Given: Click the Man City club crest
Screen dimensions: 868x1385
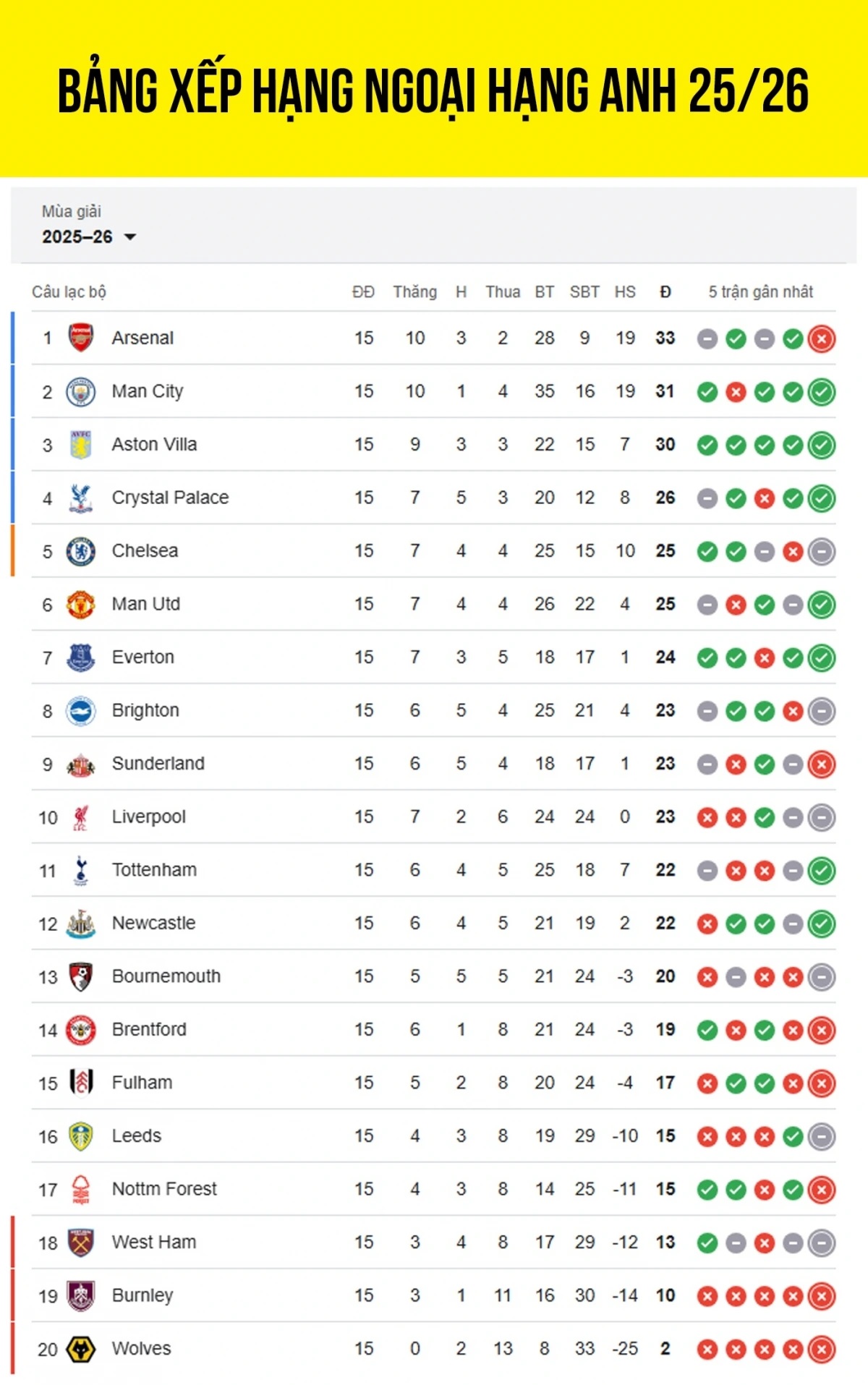Looking at the screenshot, I should [81, 391].
